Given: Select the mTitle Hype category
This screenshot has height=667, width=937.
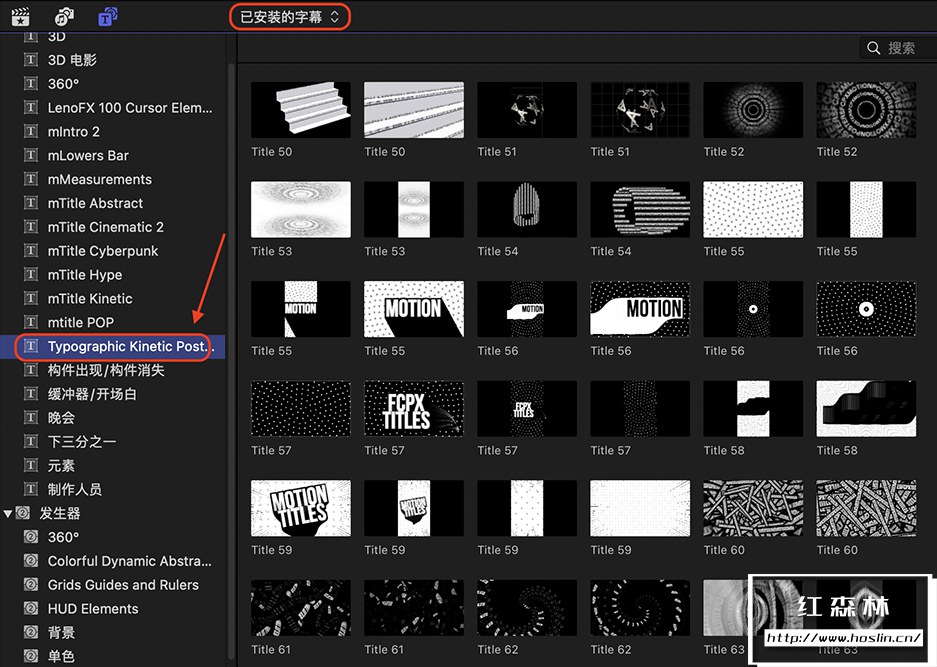Looking at the screenshot, I should click(x=114, y=275).
